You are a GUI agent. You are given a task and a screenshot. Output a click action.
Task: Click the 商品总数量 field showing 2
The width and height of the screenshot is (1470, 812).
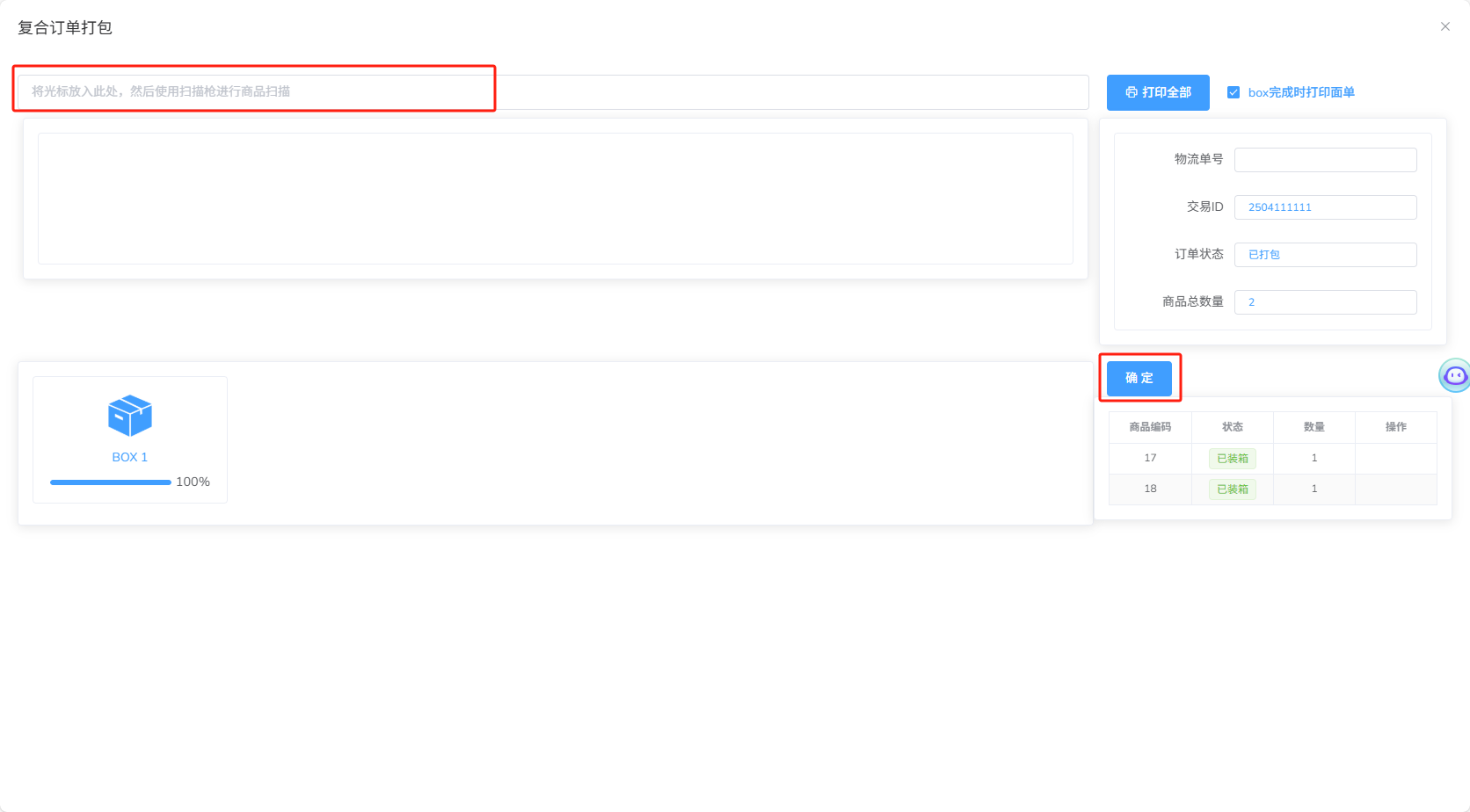[1326, 302]
